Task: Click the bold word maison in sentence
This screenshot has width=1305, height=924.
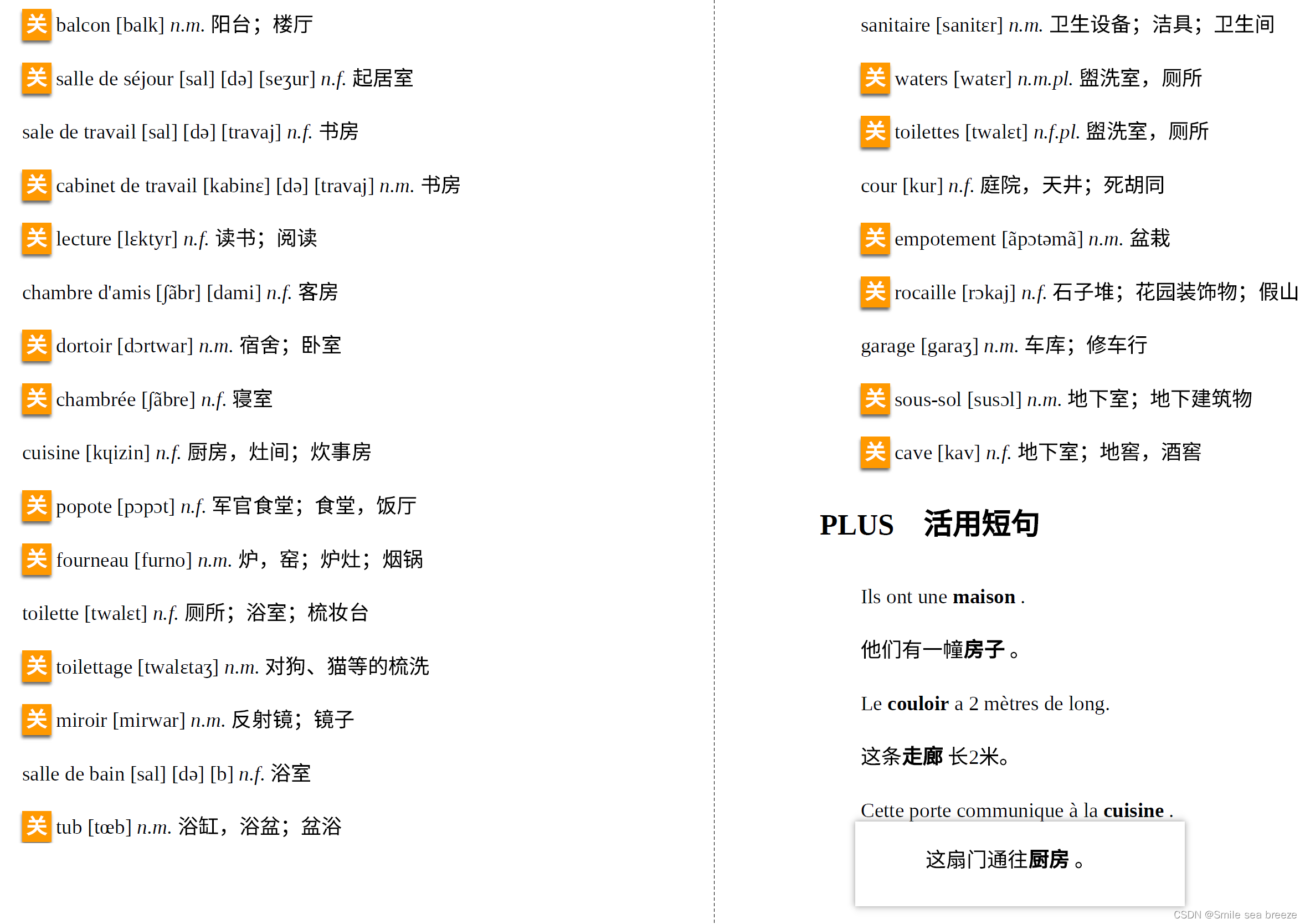Action: (984, 597)
